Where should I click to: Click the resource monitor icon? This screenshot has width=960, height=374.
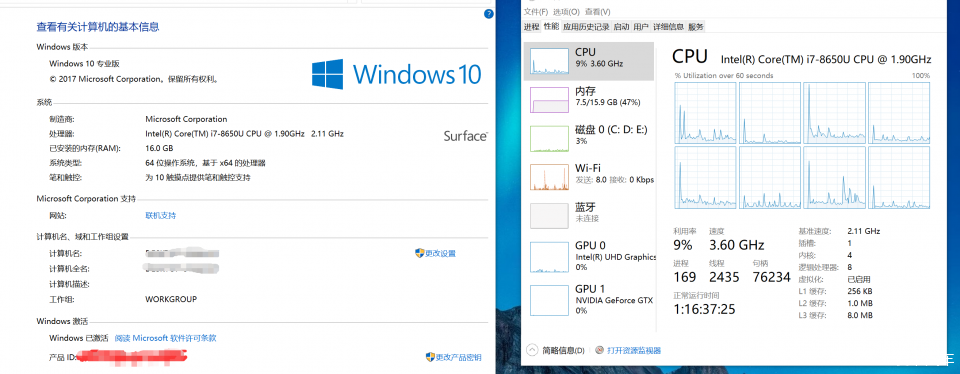coord(599,351)
